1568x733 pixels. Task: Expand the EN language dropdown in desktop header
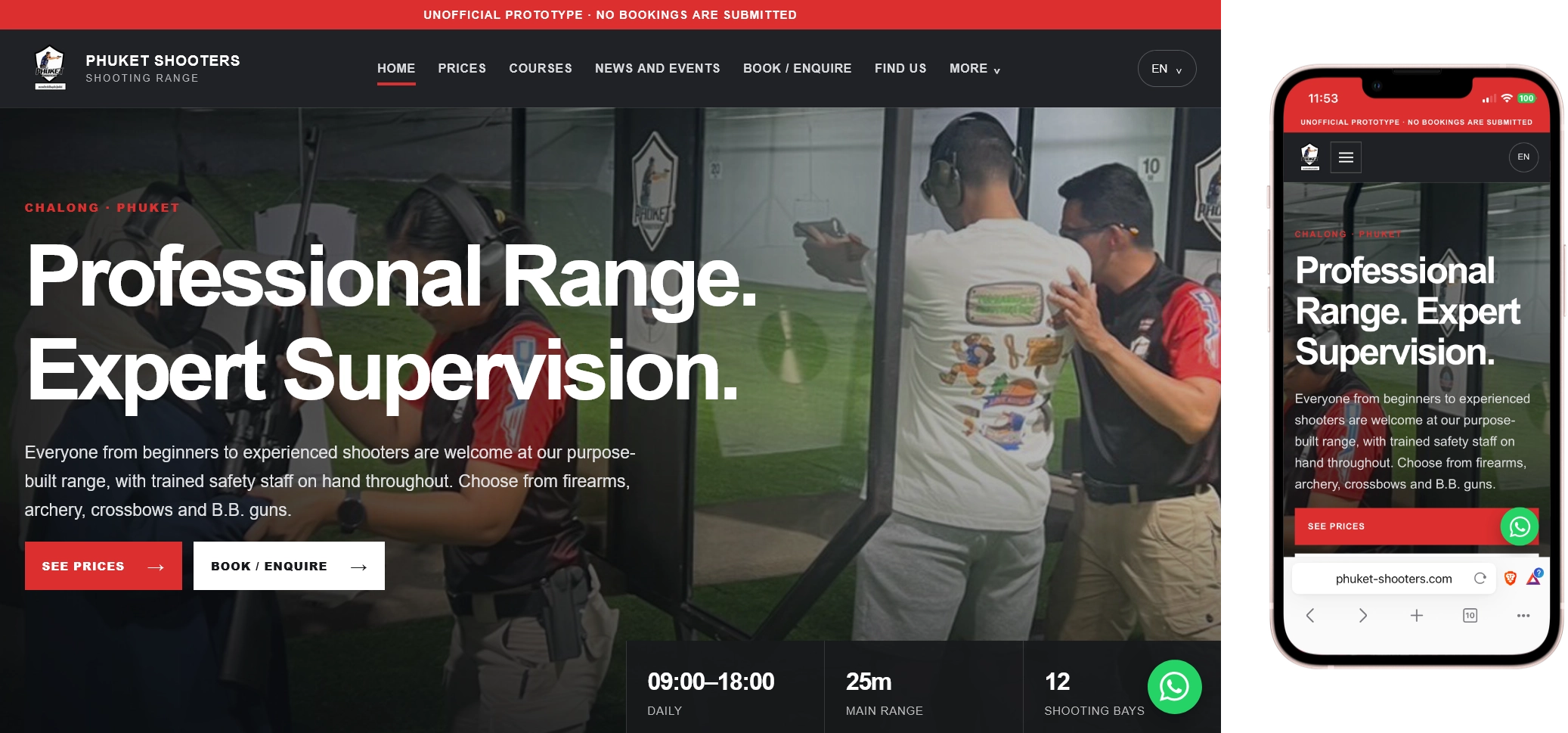coord(1167,69)
